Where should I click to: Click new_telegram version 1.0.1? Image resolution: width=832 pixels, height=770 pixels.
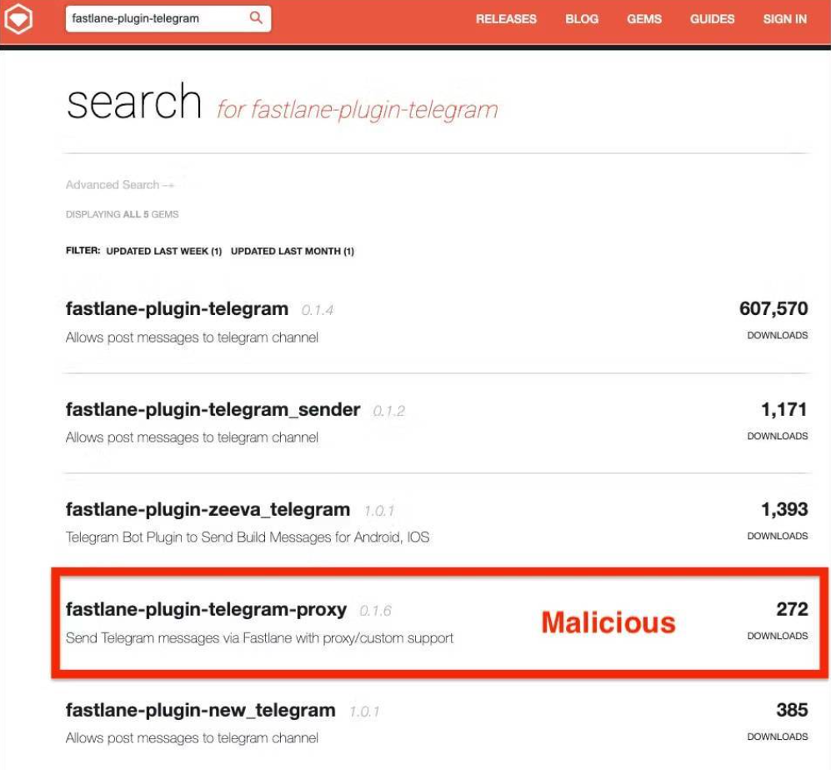pyautogui.click(x=365, y=712)
